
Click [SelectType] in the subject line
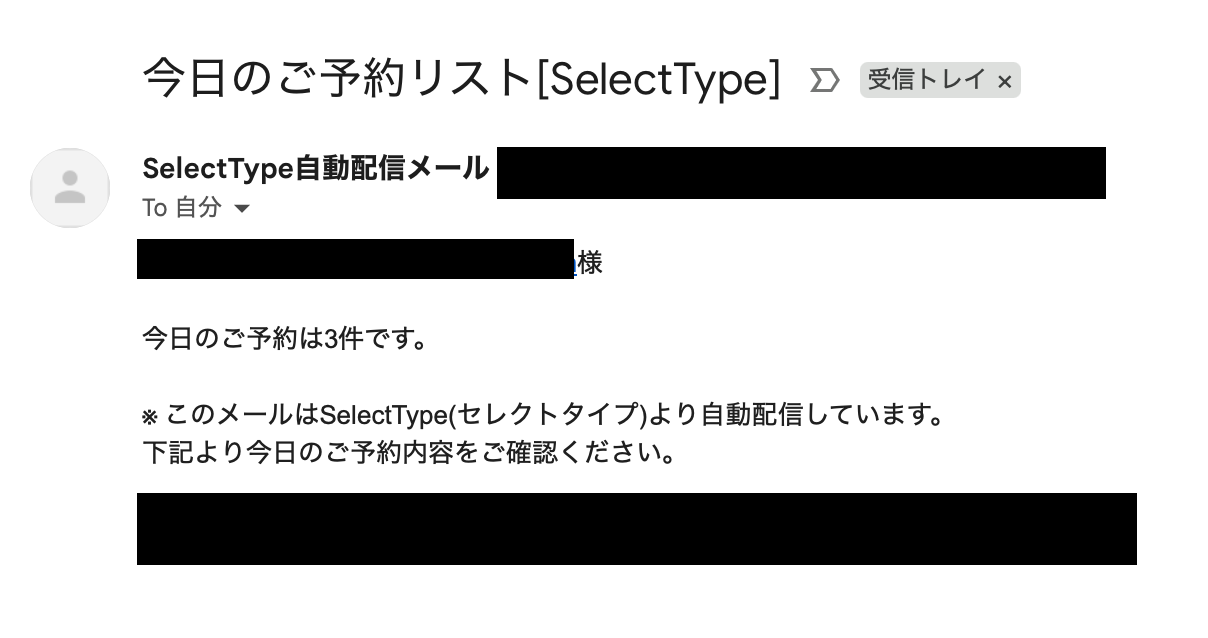[x=658, y=78]
